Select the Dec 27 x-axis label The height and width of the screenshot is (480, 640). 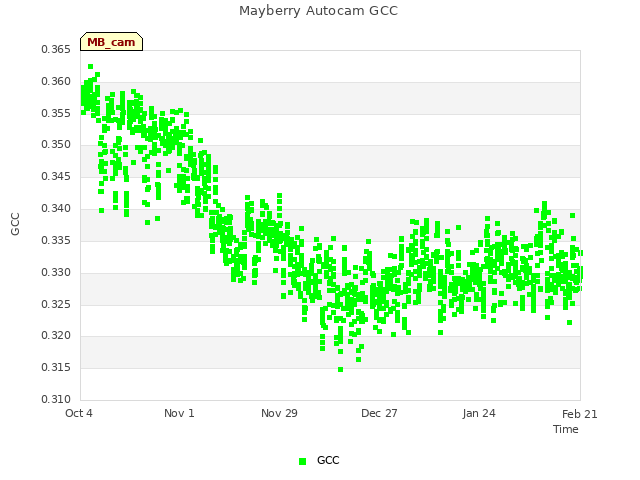[379, 413]
